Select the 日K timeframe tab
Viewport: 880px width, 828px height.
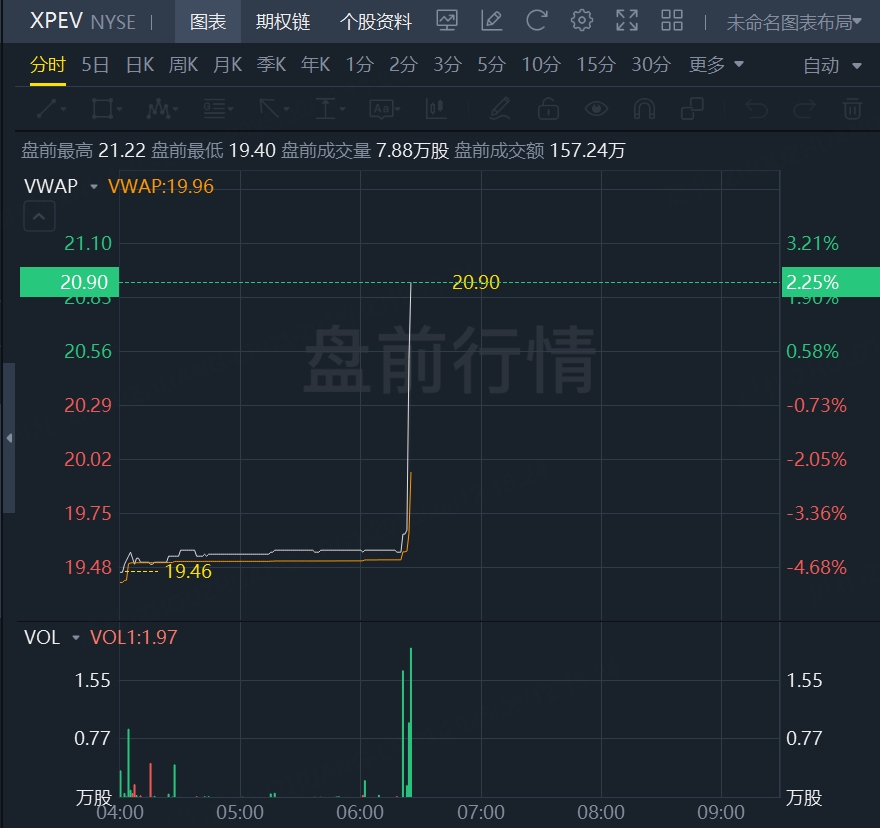(x=140, y=65)
